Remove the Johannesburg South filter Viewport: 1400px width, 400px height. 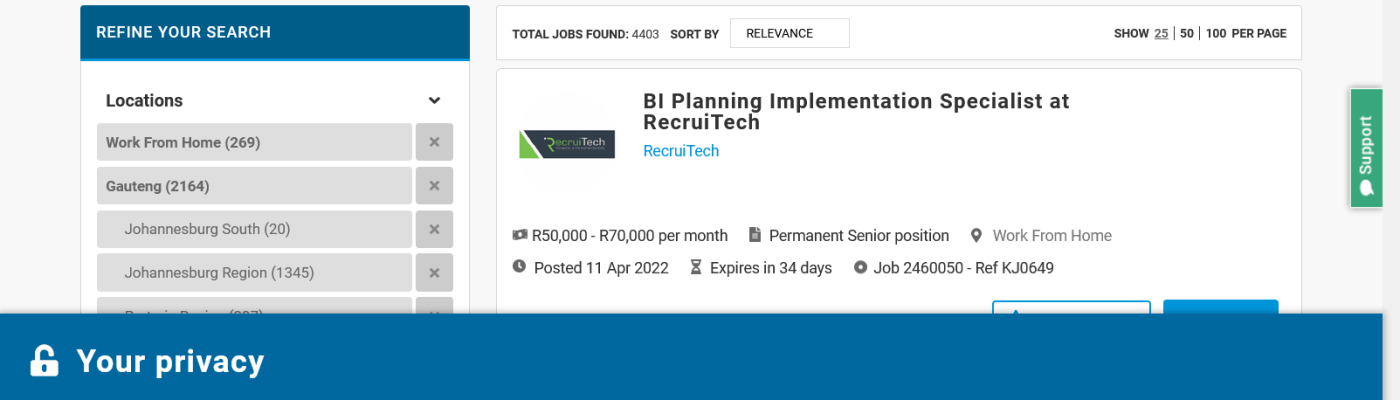point(434,229)
